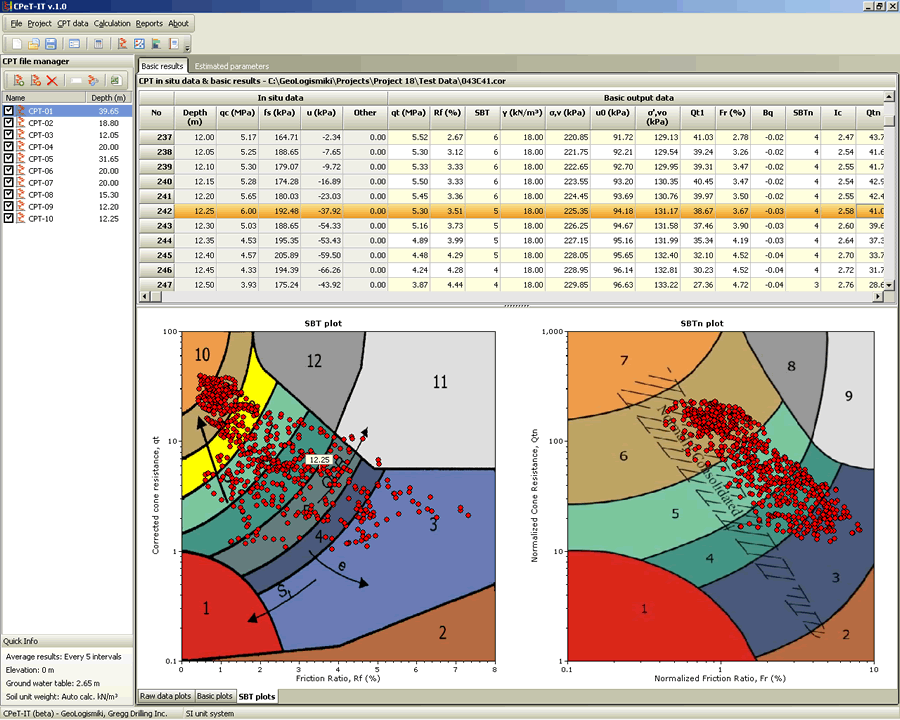This screenshot has width=900, height=720.
Task: Toggle the CPT-05 checkbox
Action: pyautogui.click(x=10, y=159)
